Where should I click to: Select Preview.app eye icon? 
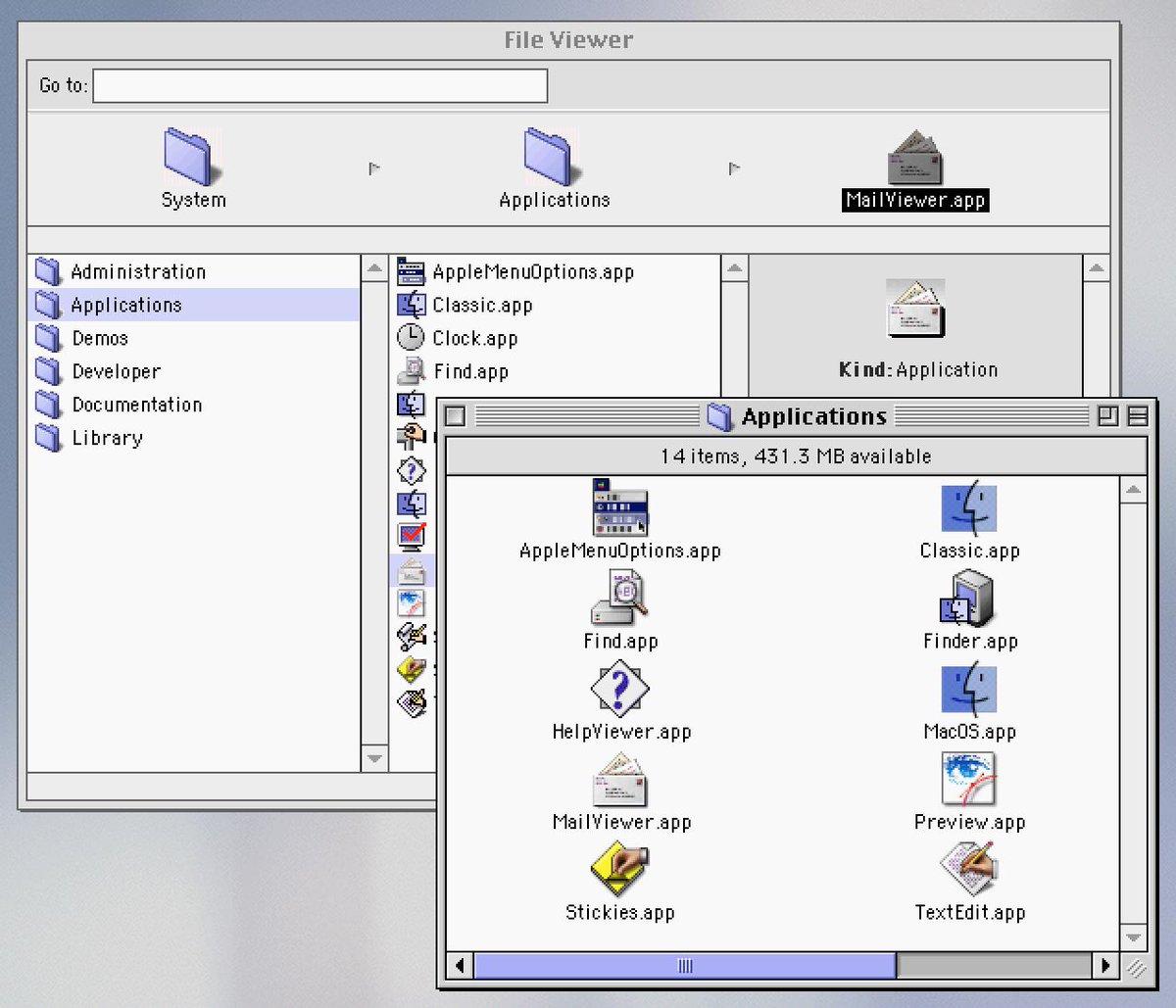[x=969, y=779]
